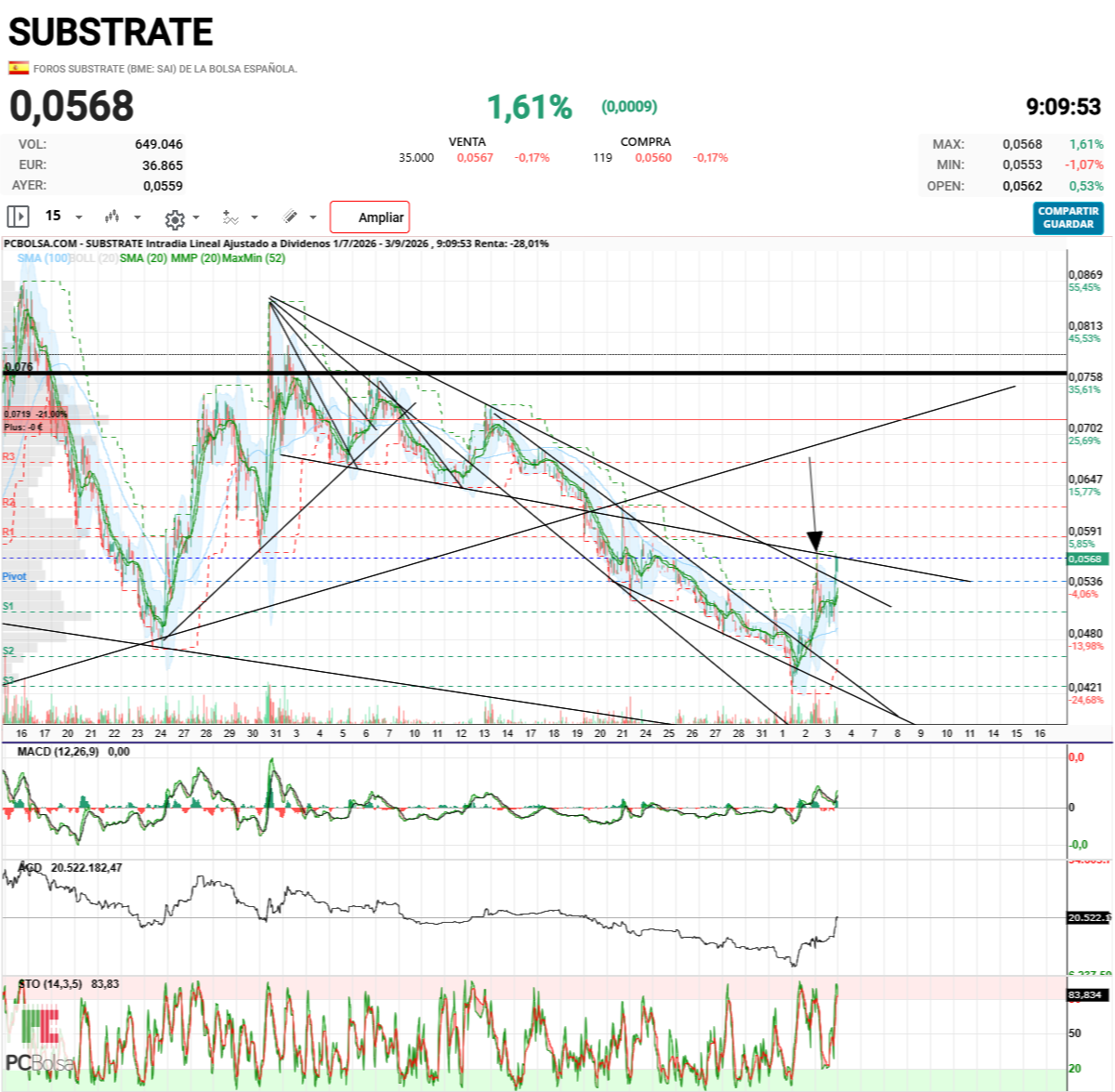Click the R3 resistance label
The width and height of the screenshot is (1115, 1092).
pyautogui.click(x=8, y=456)
